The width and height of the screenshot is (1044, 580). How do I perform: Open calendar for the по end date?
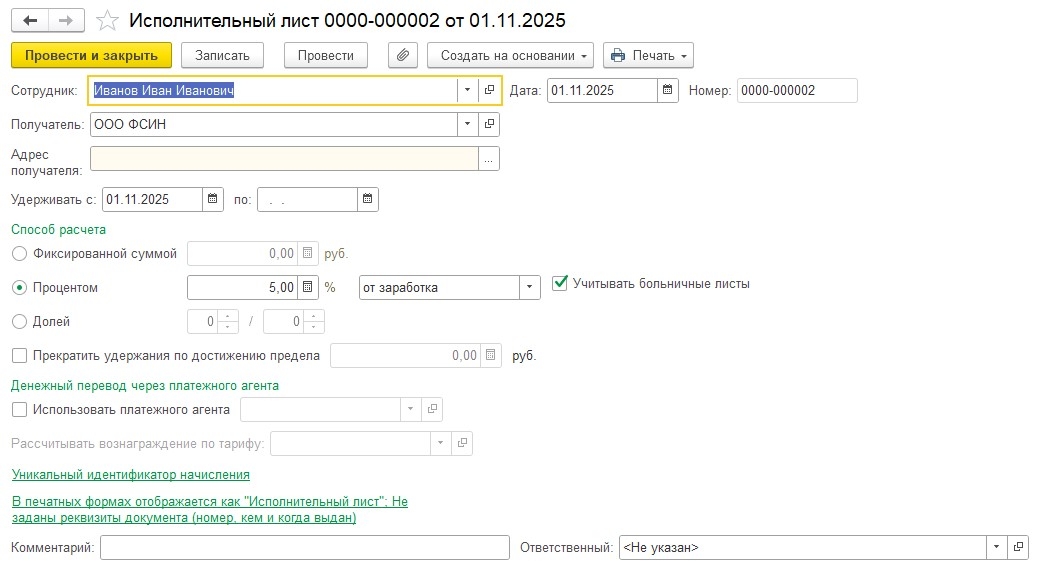click(x=368, y=200)
